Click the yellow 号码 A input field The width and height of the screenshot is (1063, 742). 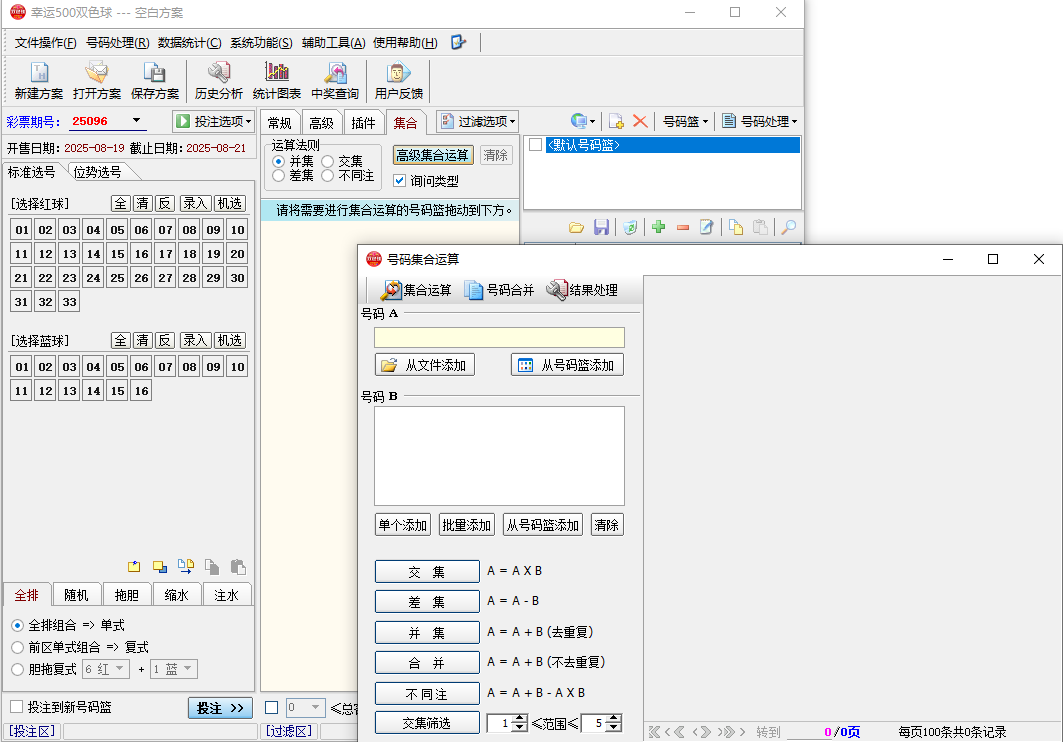(x=499, y=338)
